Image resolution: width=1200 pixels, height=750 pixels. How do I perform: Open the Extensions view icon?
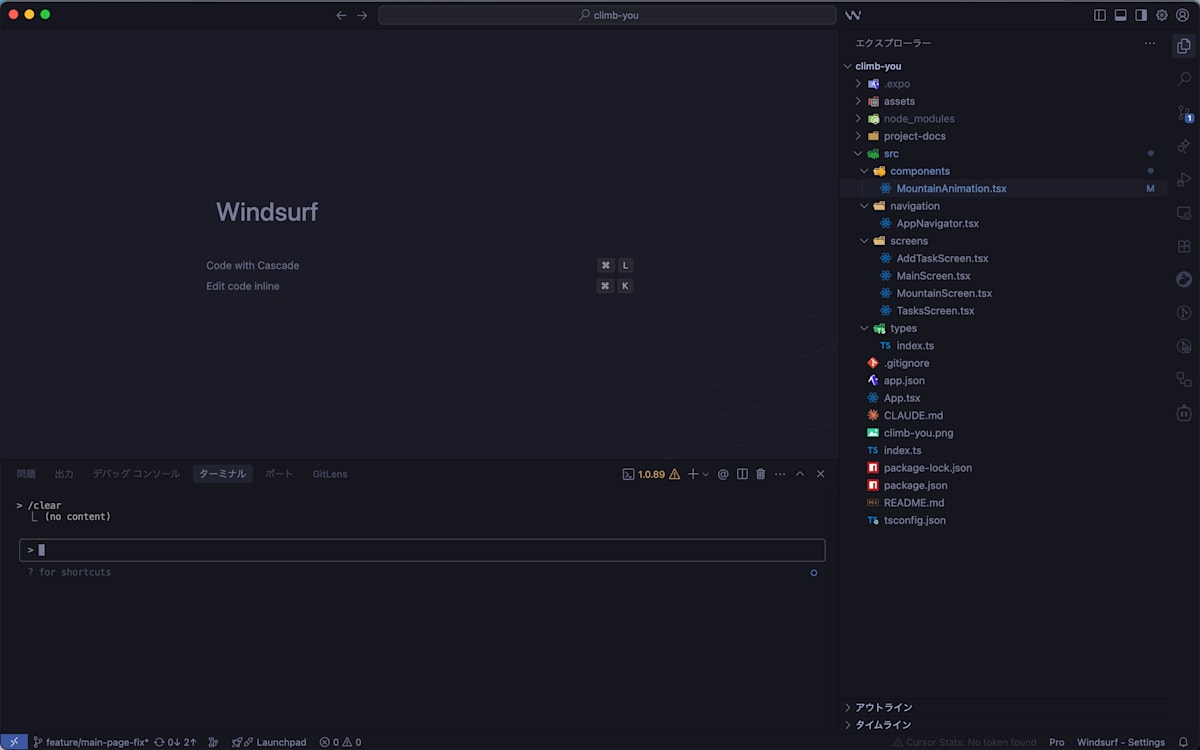pyautogui.click(x=1184, y=246)
